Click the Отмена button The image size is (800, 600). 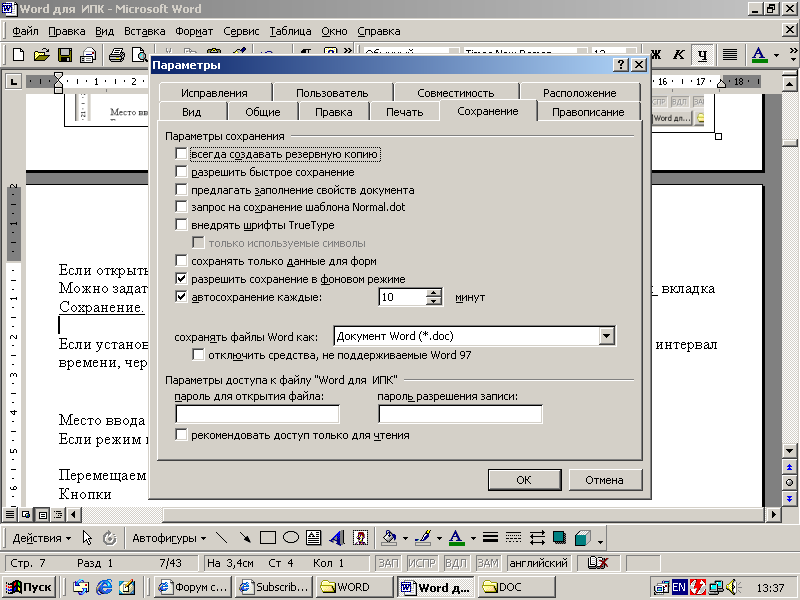605,480
